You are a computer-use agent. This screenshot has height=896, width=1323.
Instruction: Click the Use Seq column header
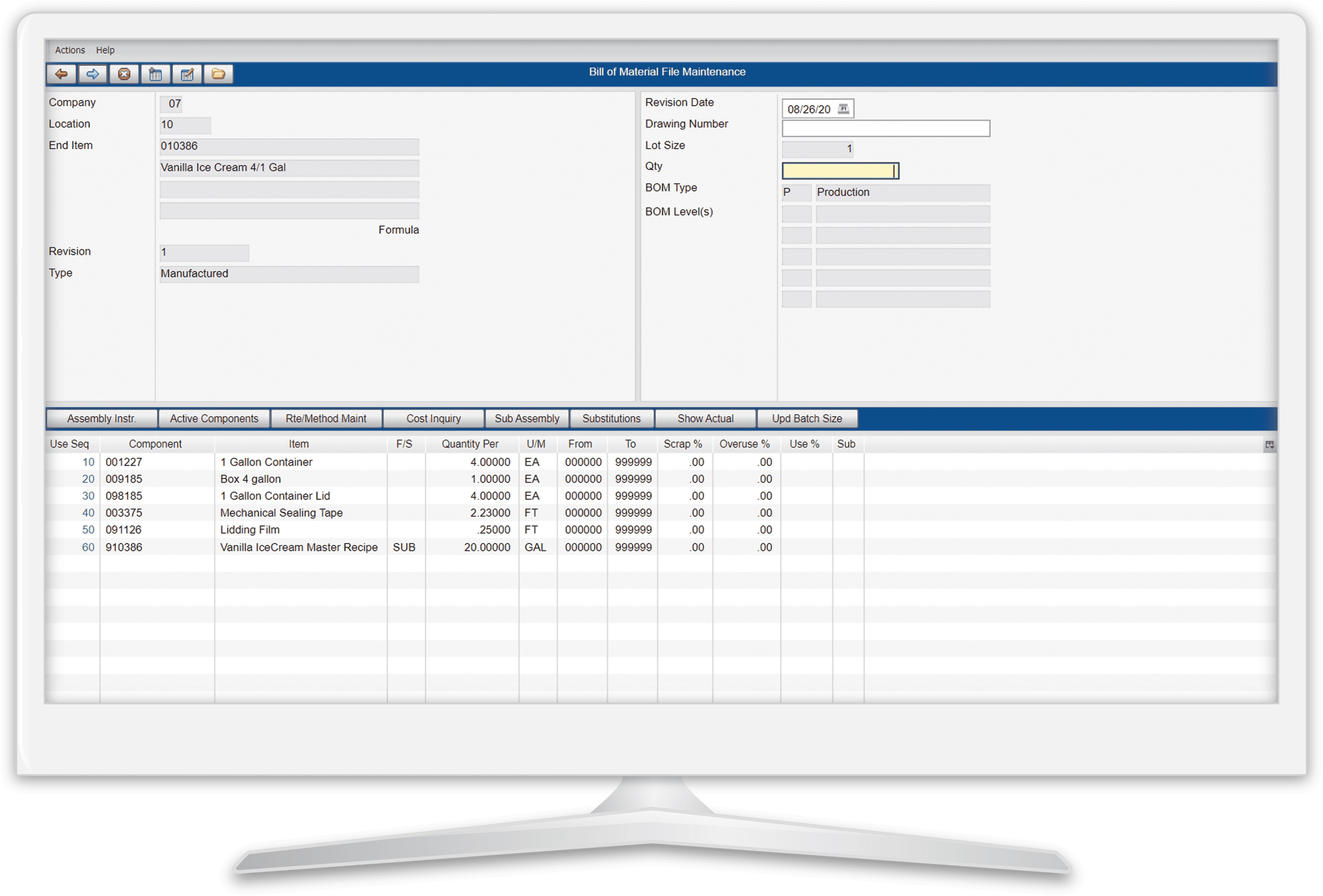(x=69, y=444)
